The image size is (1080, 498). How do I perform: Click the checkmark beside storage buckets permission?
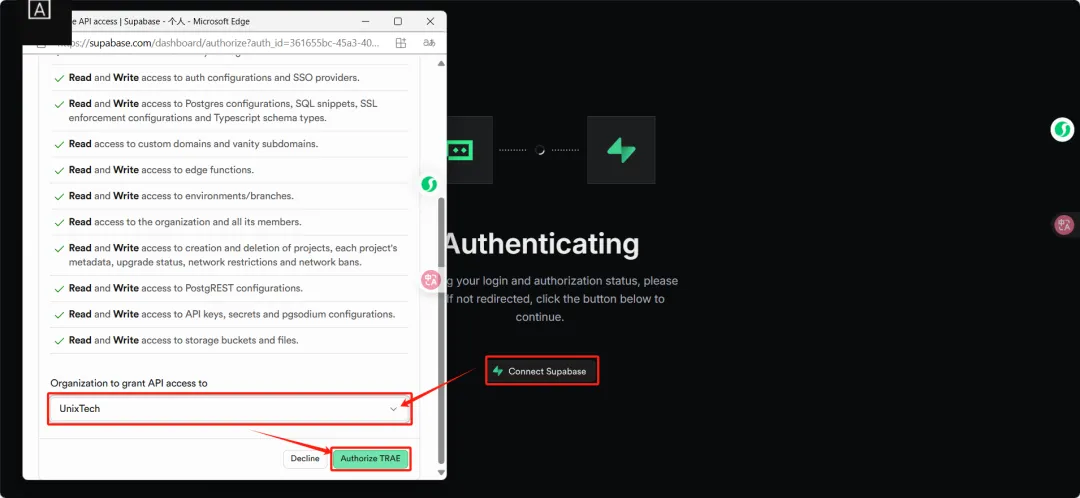(x=59, y=341)
